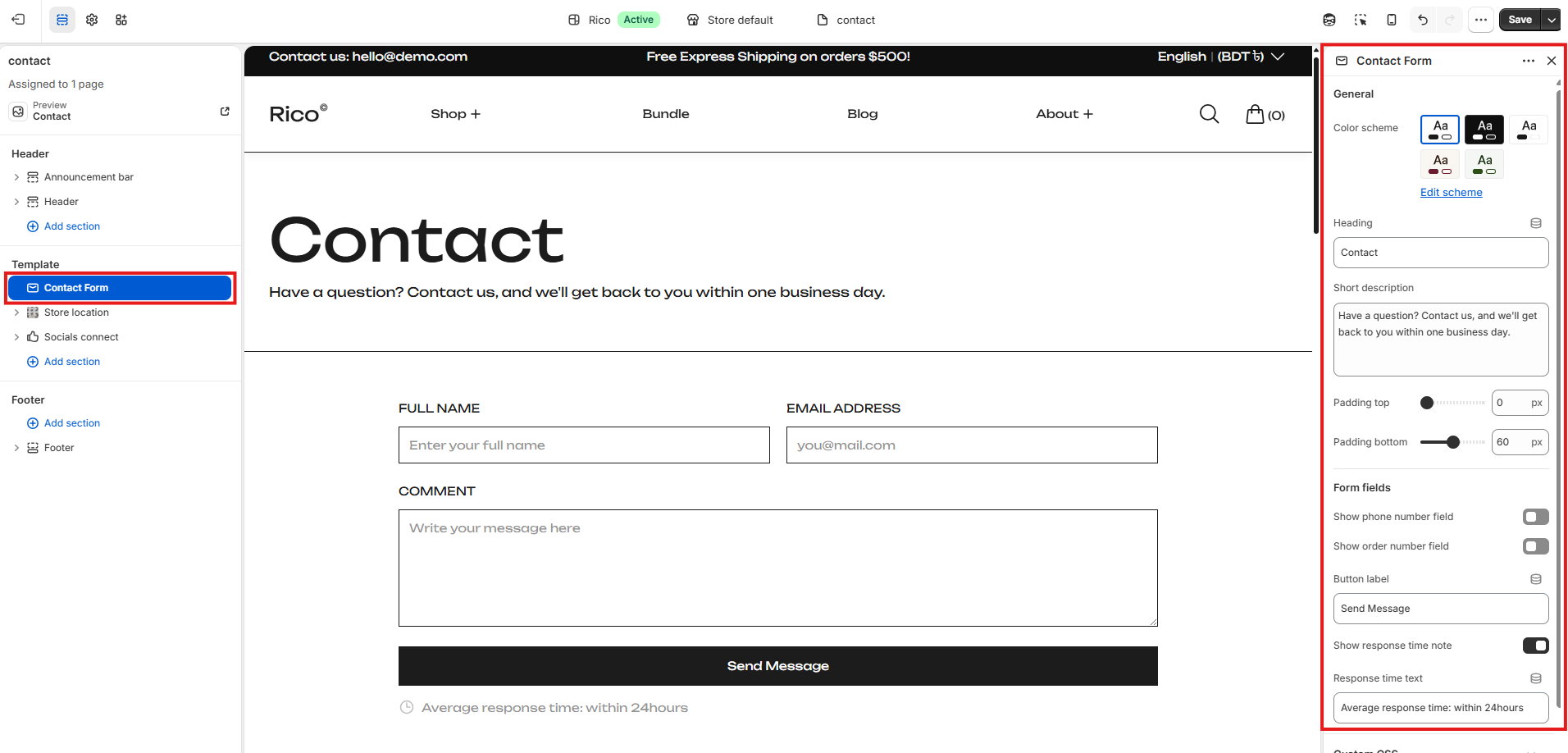Expand the Store location section
The image size is (1568, 753).
pyautogui.click(x=16, y=313)
